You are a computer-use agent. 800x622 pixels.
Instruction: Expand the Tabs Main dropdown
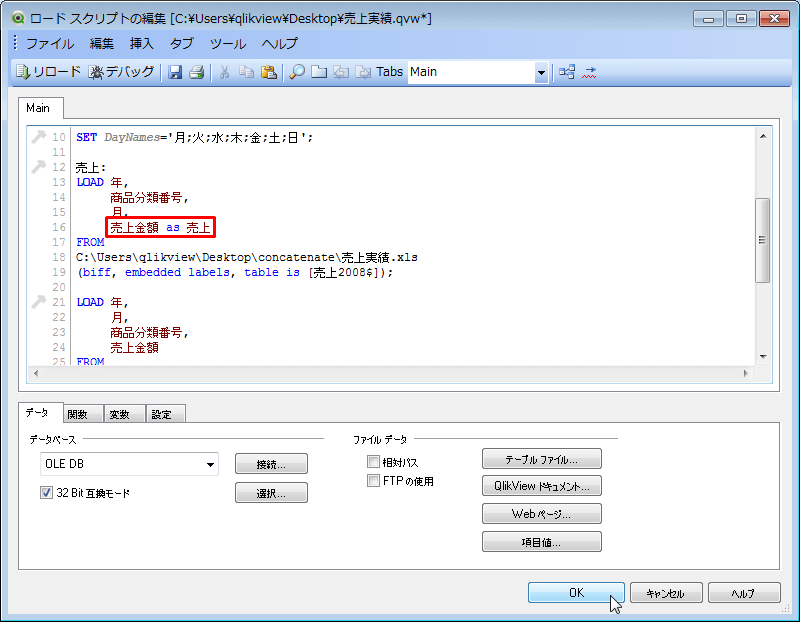[x=541, y=72]
